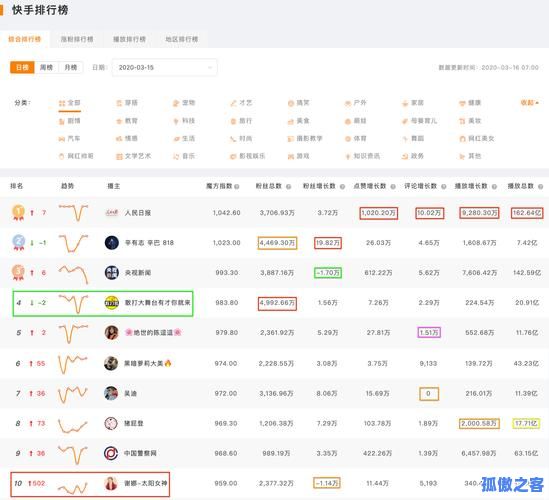Click the 旅行 category icon
Viewport: 549px width, 500px height.
(233, 121)
